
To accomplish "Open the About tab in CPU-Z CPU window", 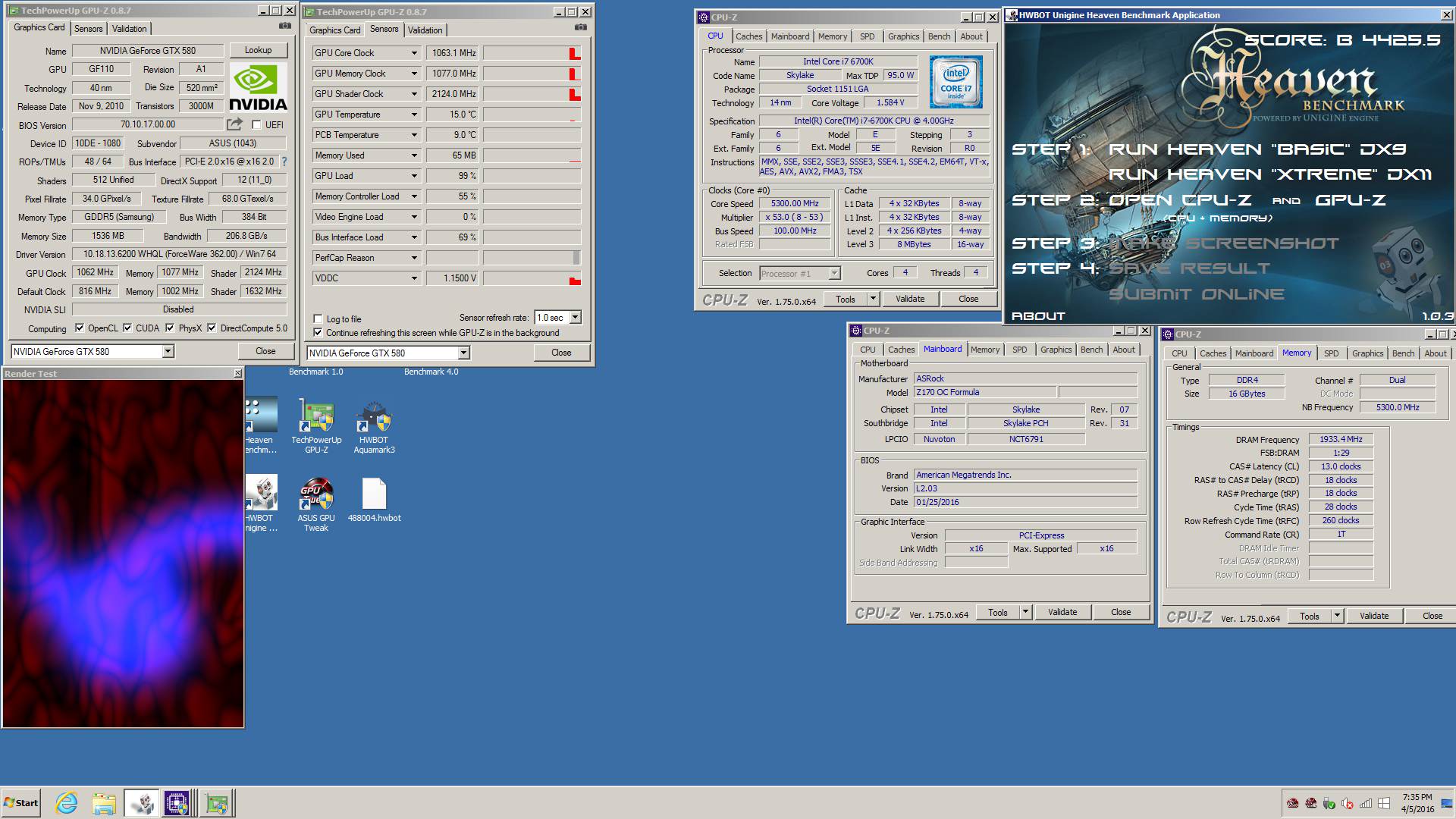I will click(x=971, y=36).
